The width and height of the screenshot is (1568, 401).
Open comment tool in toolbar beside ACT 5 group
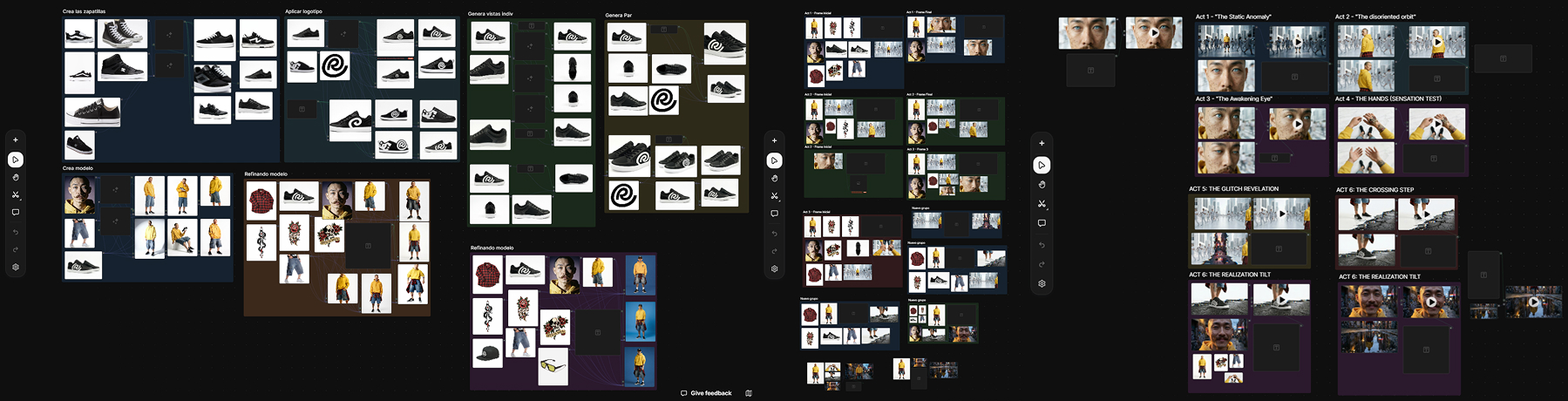tap(1042, 223)
